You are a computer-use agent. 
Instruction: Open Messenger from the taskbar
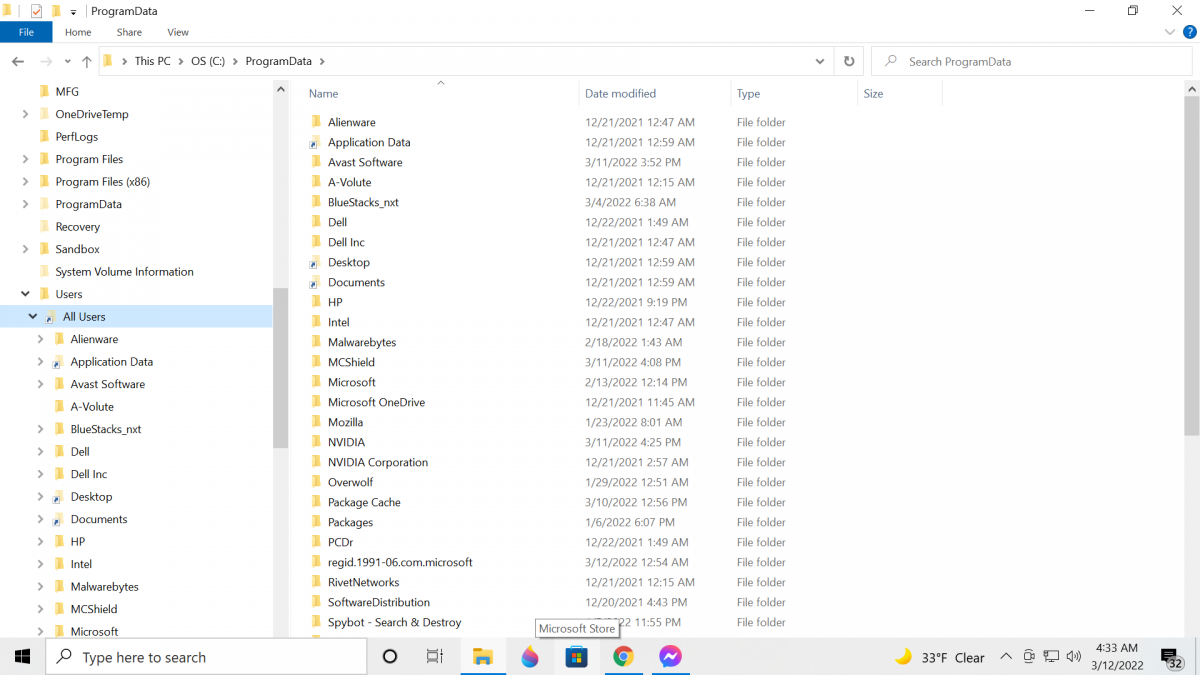click(670, 657)
